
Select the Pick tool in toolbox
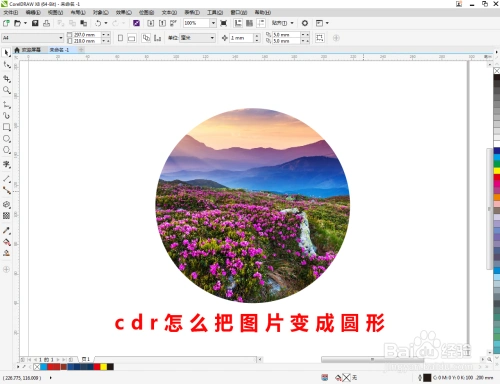pos(6,53)
